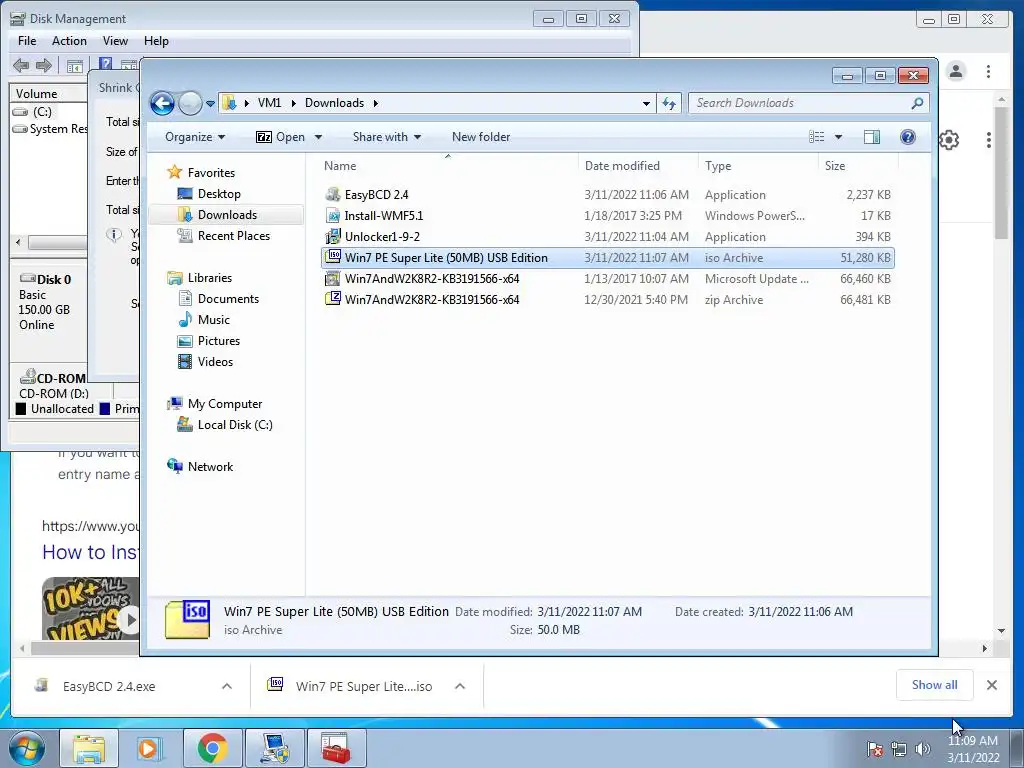1024x768 pixels.
Task: Select Downloads in the navigation pane
Action: click(x=227, y=215)
